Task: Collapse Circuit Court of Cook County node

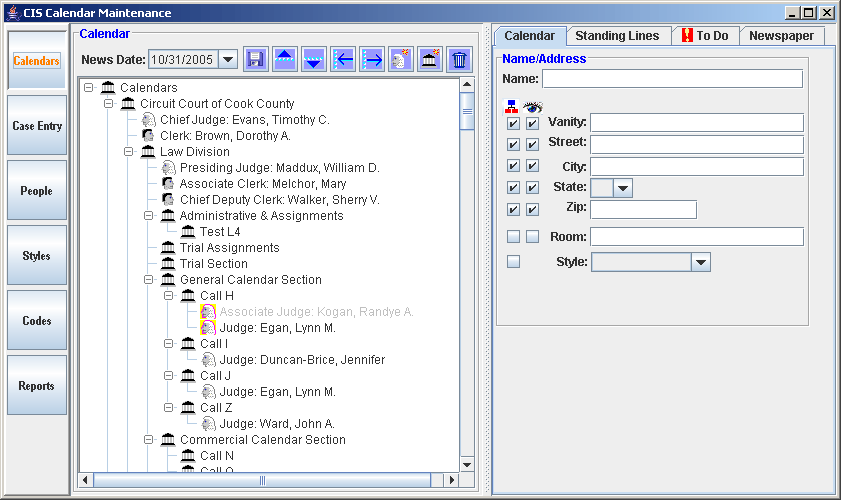Action: [x=108, y=104]
